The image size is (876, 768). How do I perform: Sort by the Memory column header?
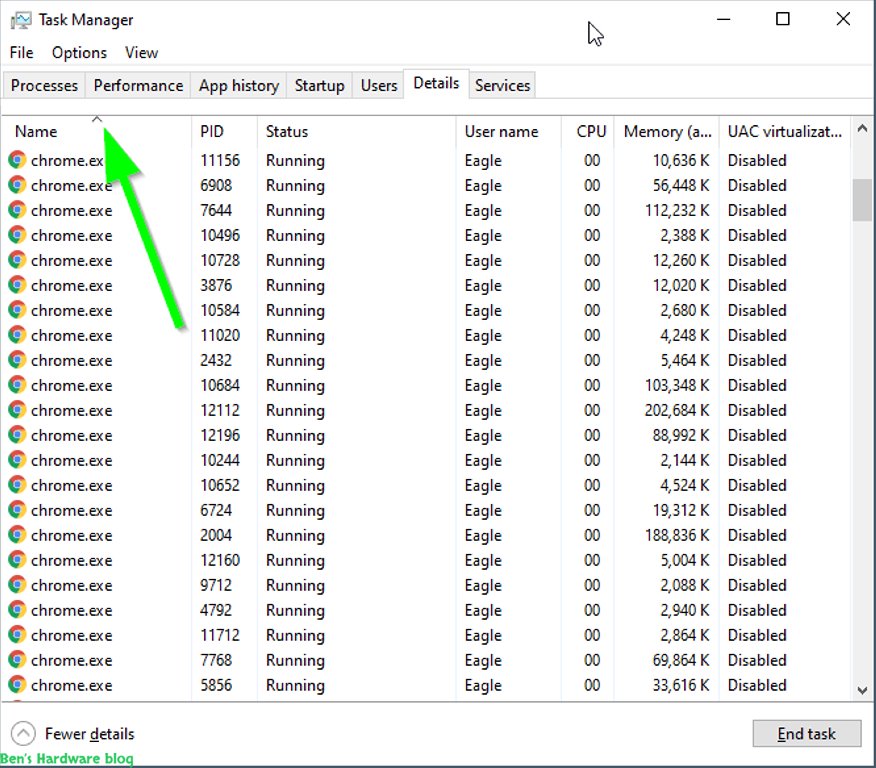point(666,131)
